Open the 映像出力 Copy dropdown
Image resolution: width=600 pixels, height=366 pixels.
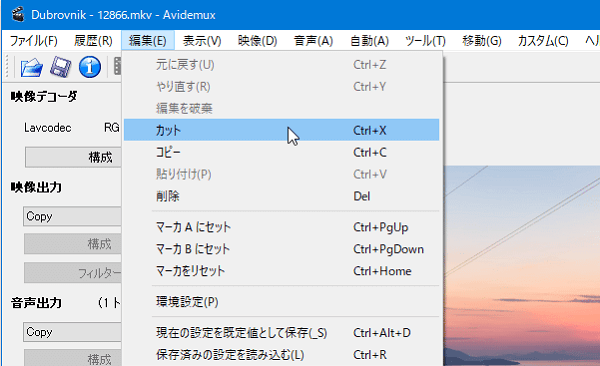coord(72,216)
